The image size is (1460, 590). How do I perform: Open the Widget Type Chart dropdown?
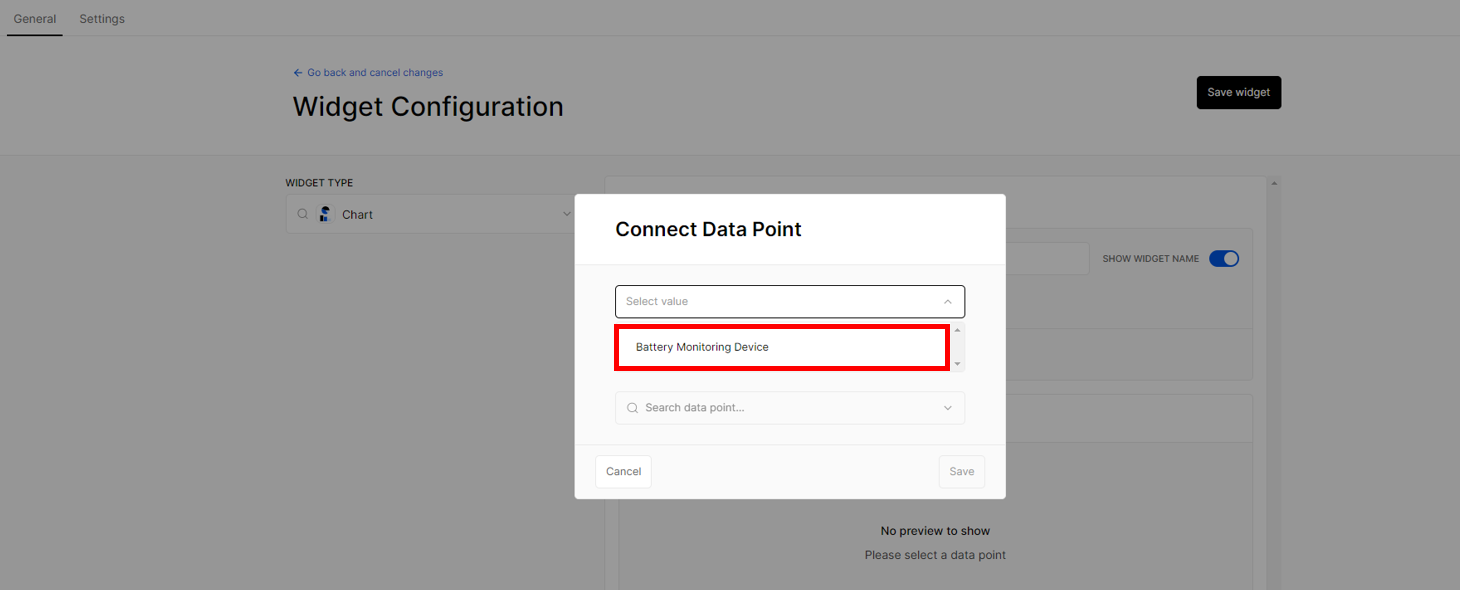point(431,214)
